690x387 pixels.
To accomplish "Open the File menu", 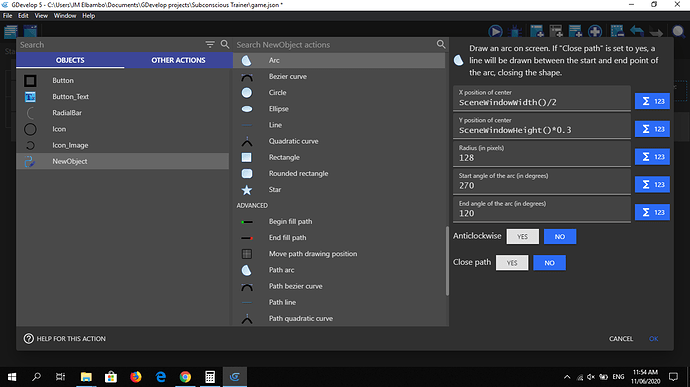I will (x=7, y=16).
